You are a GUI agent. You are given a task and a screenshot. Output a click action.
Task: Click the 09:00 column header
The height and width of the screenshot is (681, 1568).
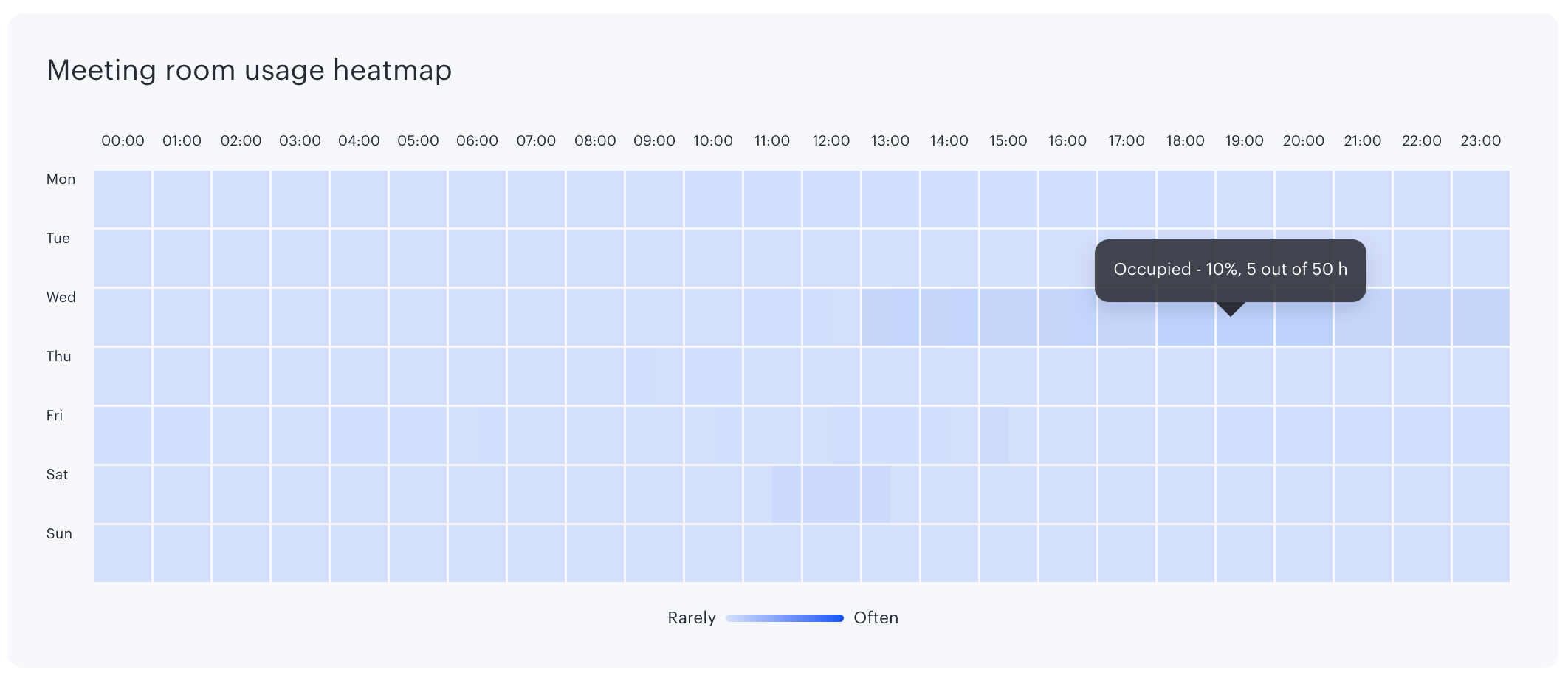(654, 140)
